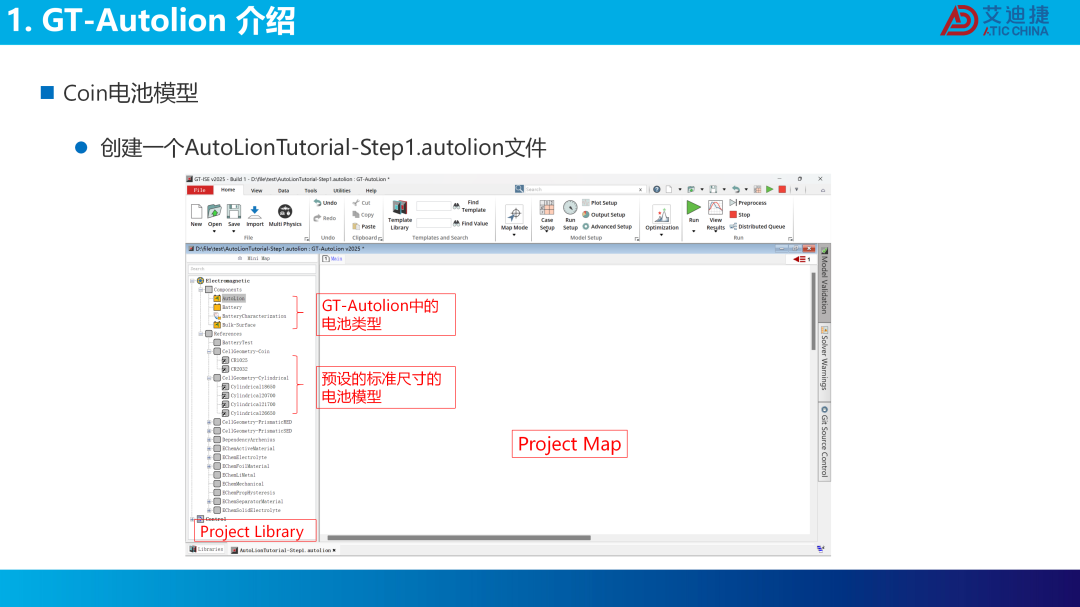Expand the DependencyArrhenius node
This screenshot has width=1080, height=607.
[x=209, y=440]
